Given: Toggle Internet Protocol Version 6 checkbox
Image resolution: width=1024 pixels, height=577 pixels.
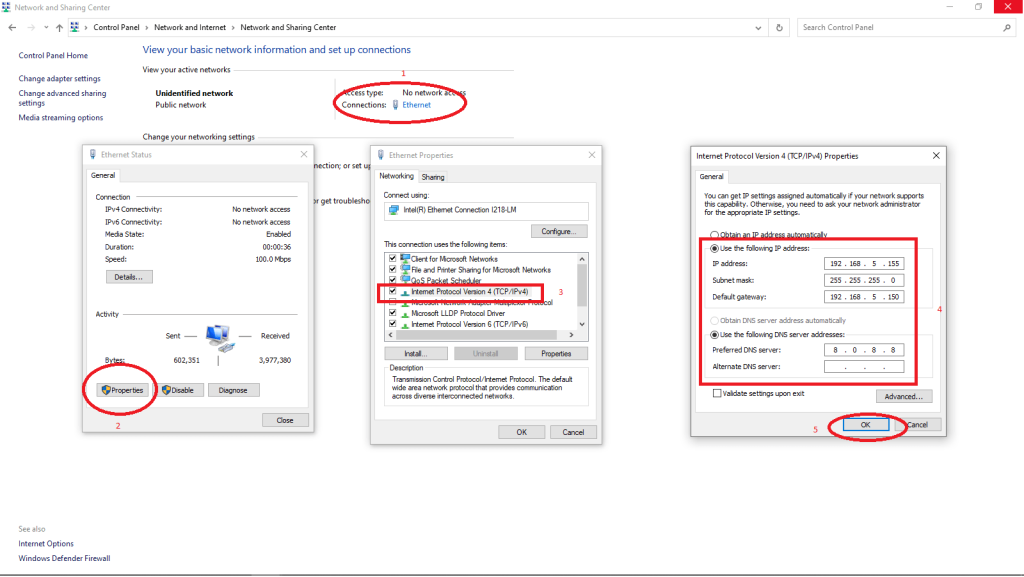Looking at the screenshot, I should click(392, 323).
